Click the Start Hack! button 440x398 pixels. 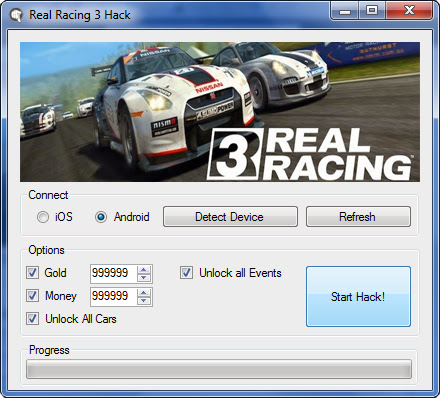click(x=358, y=296)
